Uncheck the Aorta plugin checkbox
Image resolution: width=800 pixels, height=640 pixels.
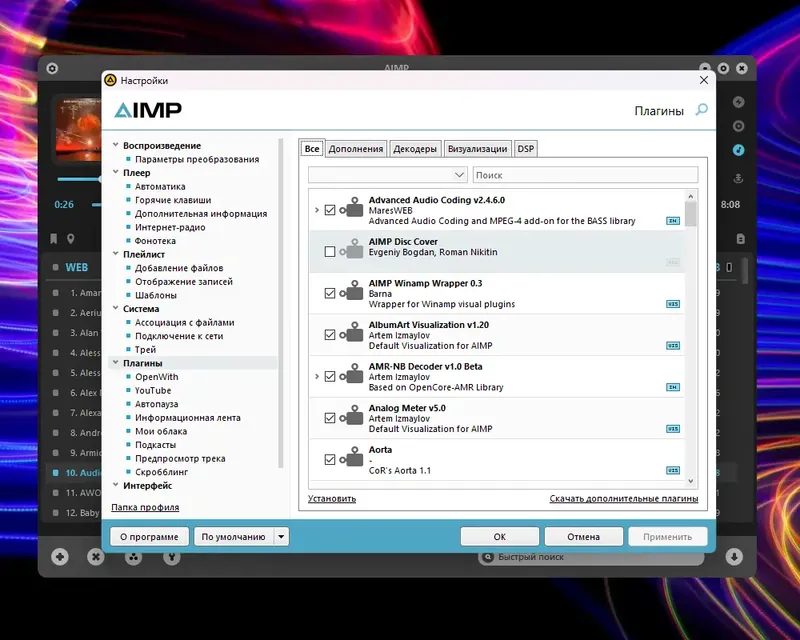coord(330,459)
